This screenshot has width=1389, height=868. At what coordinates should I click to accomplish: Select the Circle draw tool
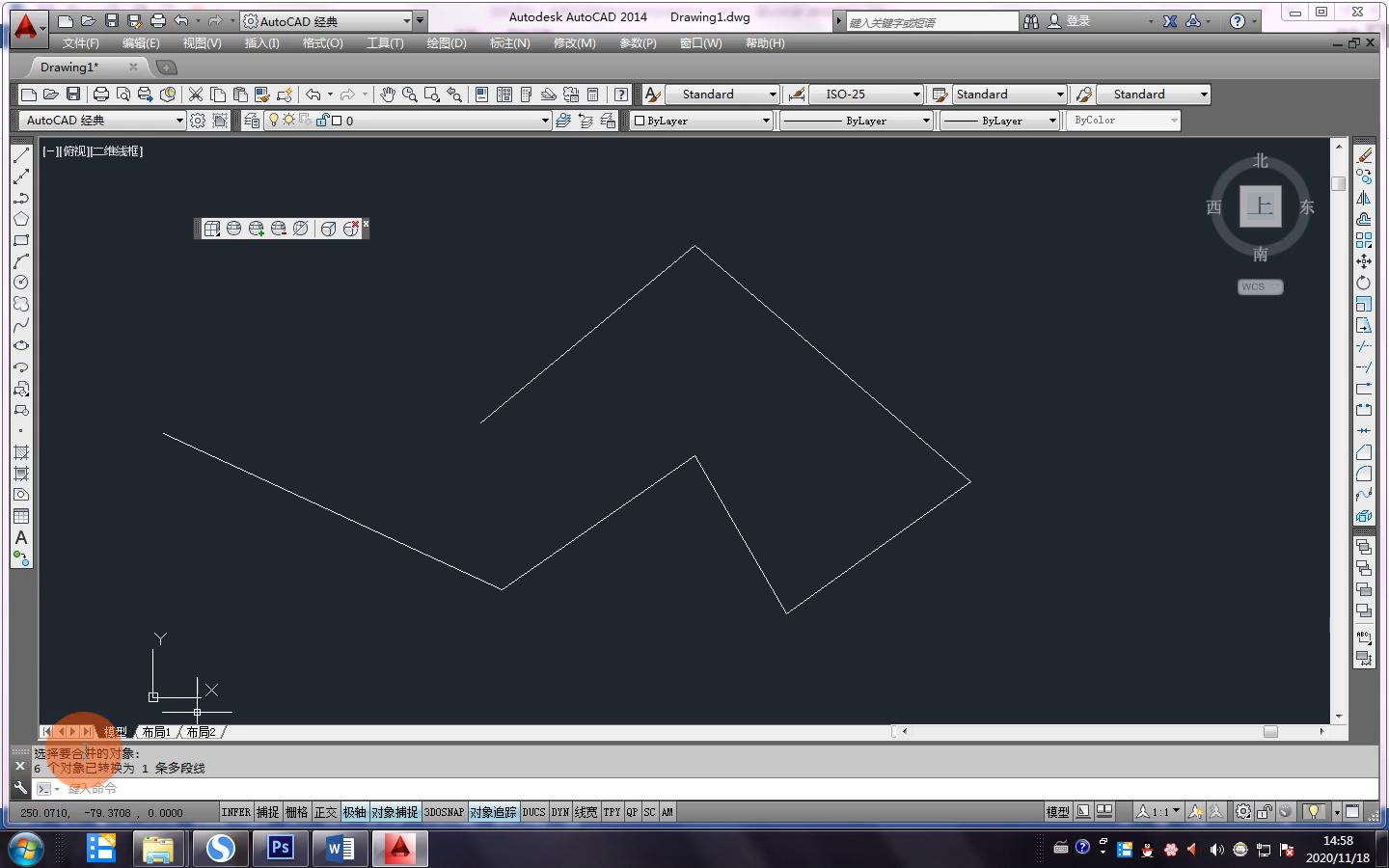[21, 283]
